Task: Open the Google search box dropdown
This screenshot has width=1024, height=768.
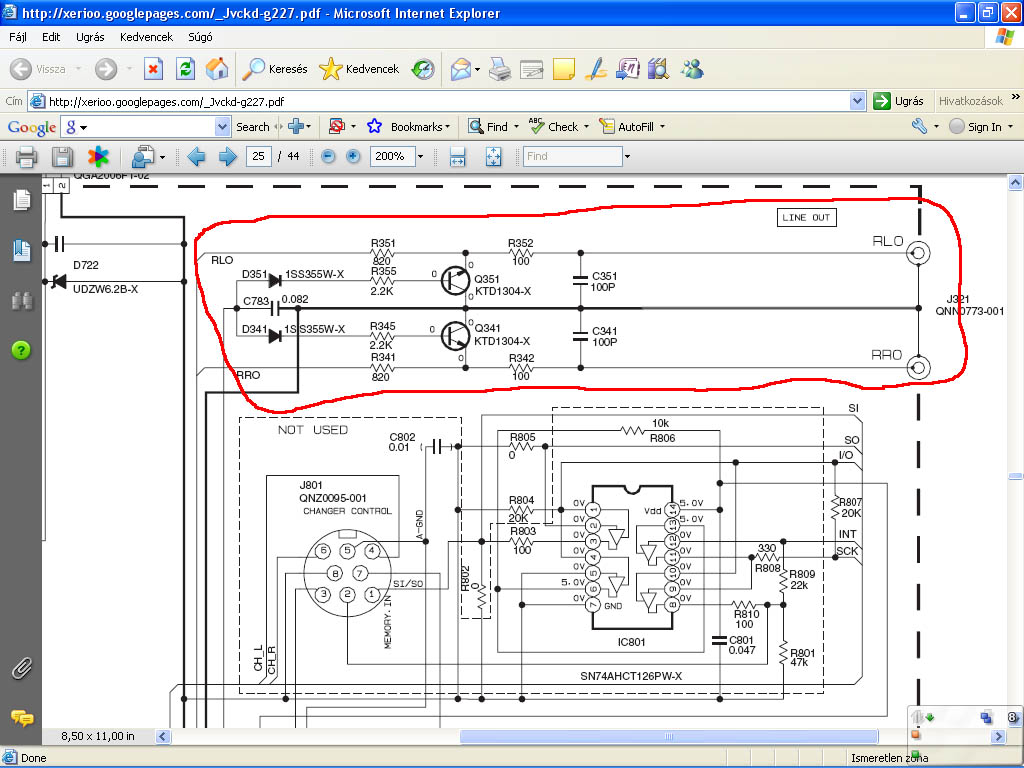Action: (x=223, y=127)
